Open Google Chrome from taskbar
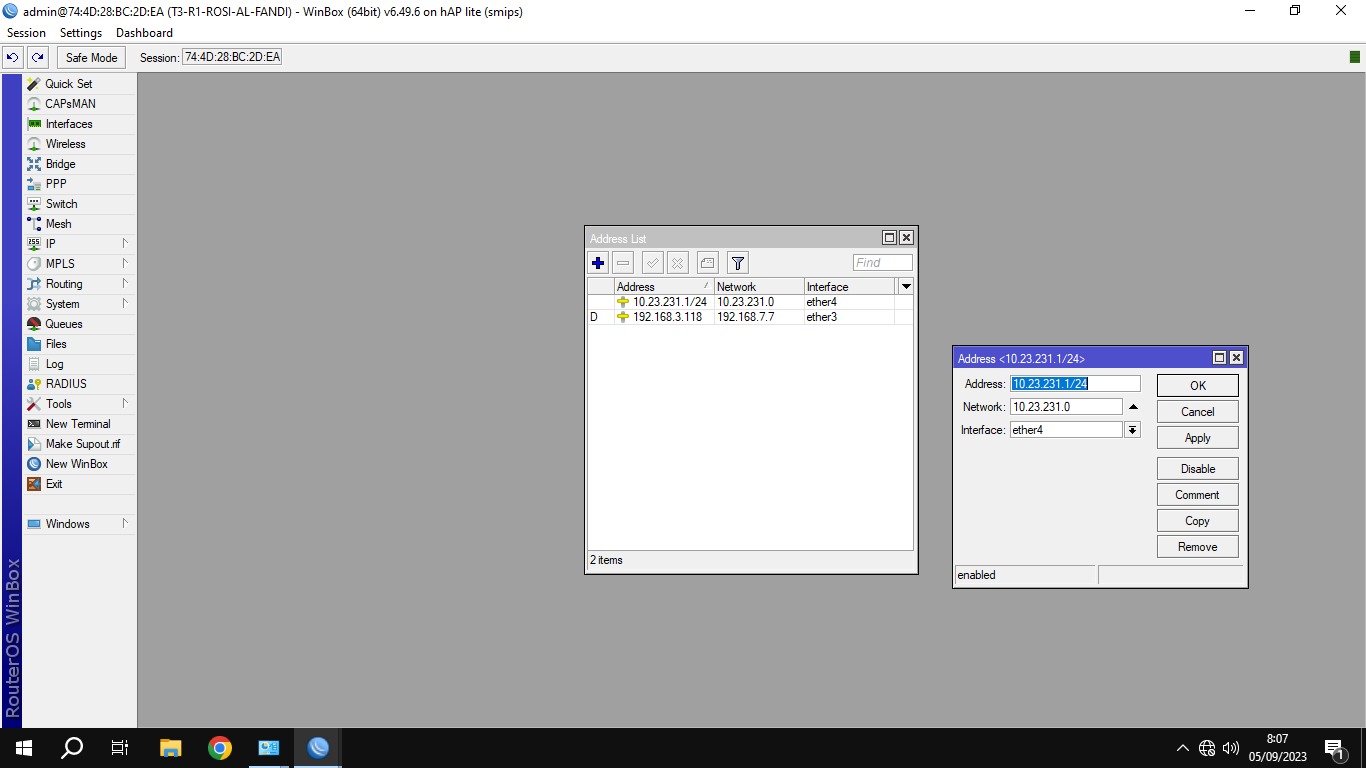The width and height of the screenshot is (1366, 768). (x=220, y=748)
